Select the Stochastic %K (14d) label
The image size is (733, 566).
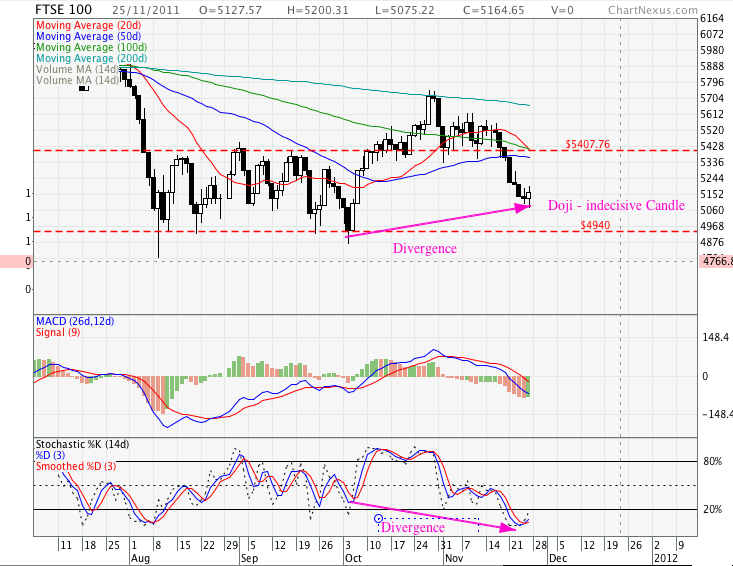(x=82, y=444)
